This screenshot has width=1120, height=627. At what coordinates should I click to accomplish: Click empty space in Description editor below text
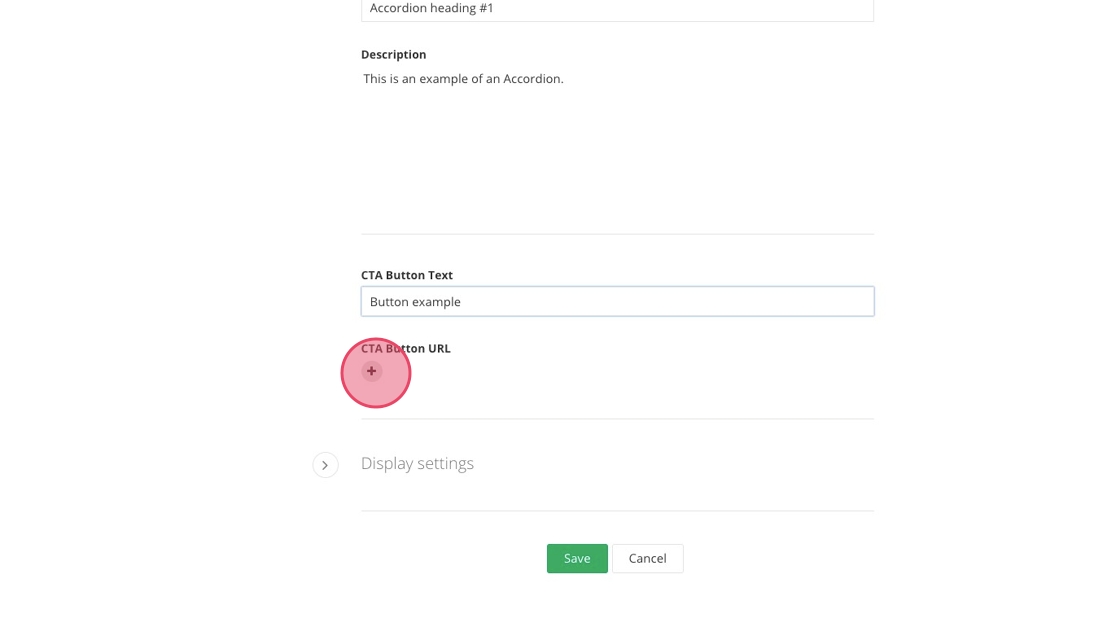click(617, 160)
